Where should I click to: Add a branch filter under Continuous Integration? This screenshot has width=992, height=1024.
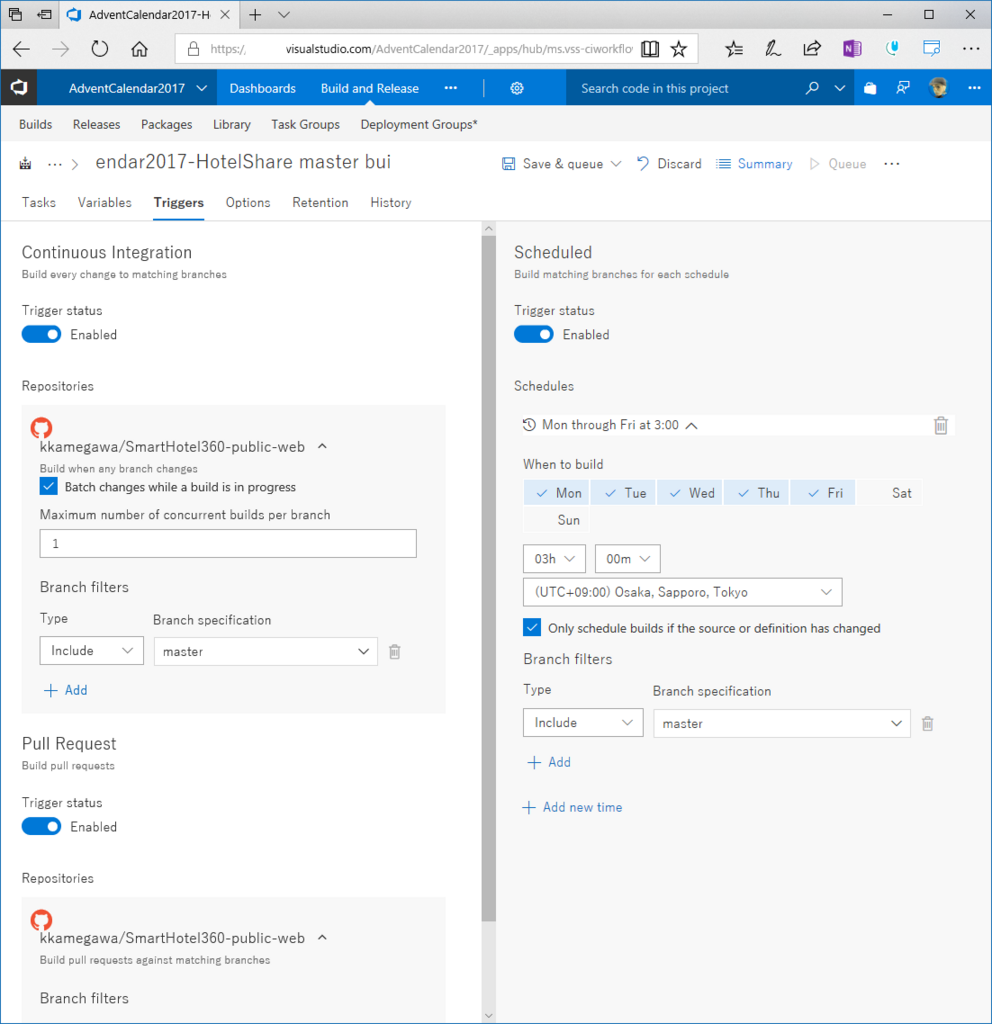point(65,690)
